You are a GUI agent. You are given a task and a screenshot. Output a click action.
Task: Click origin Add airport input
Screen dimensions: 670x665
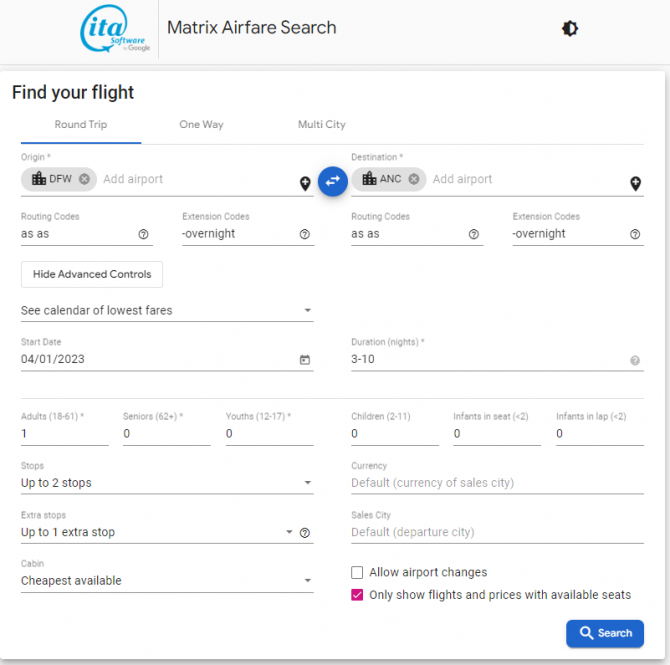[198, 179]
